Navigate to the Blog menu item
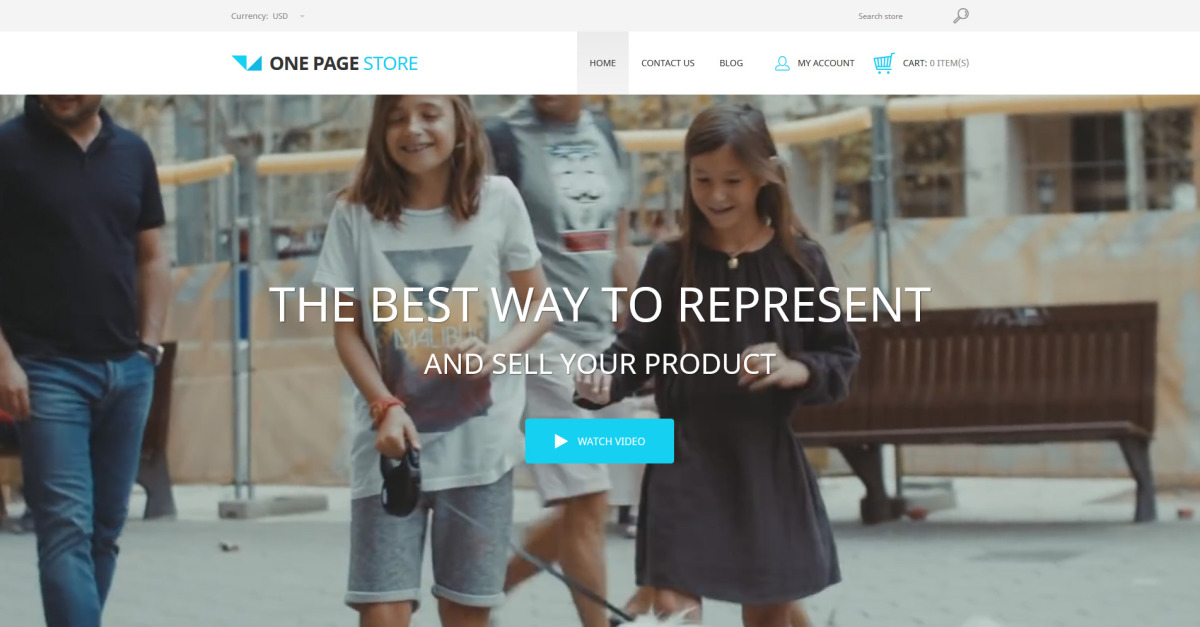Viewport: 1200px width, 627px height. click(731, 63)
